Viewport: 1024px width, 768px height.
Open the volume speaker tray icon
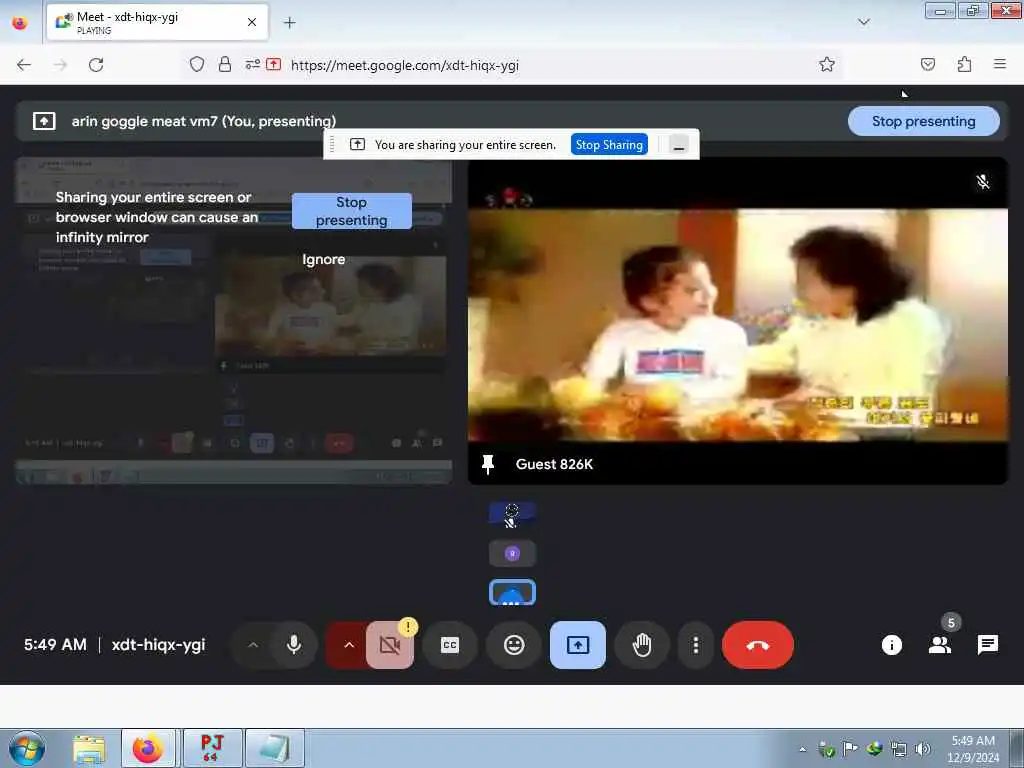(x=922, y=749)
